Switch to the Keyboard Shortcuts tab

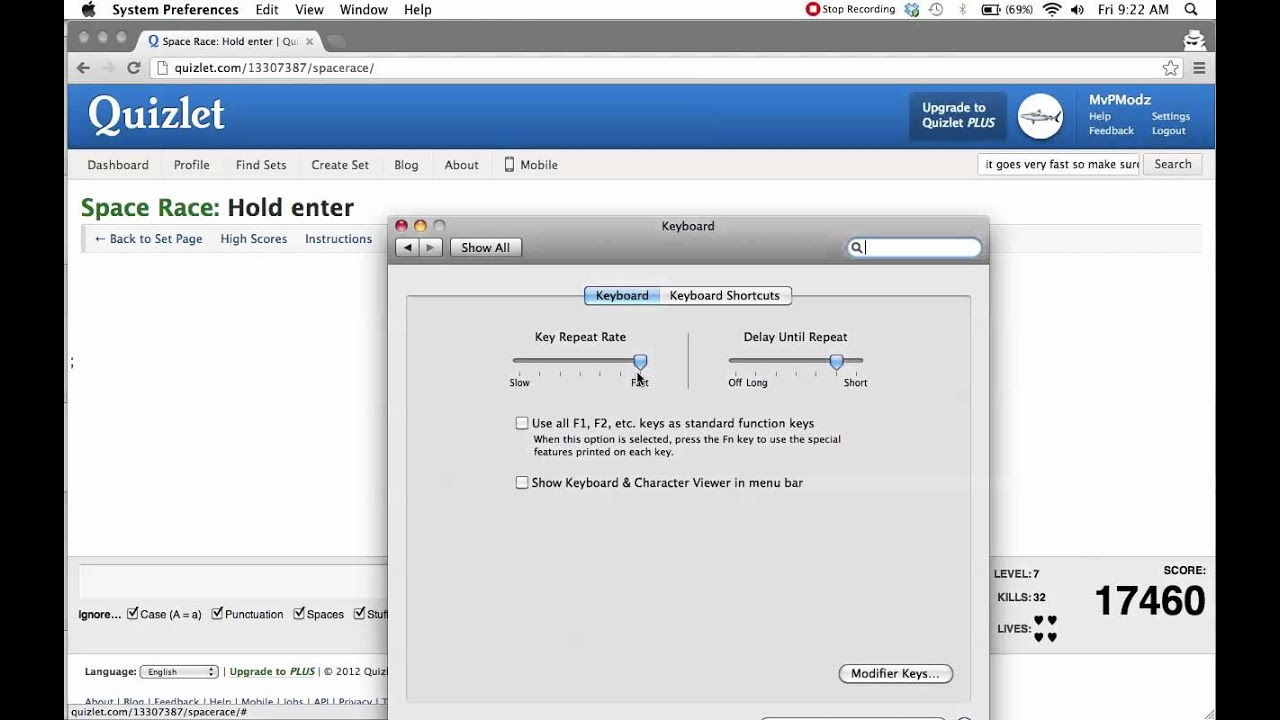point(725,295)
